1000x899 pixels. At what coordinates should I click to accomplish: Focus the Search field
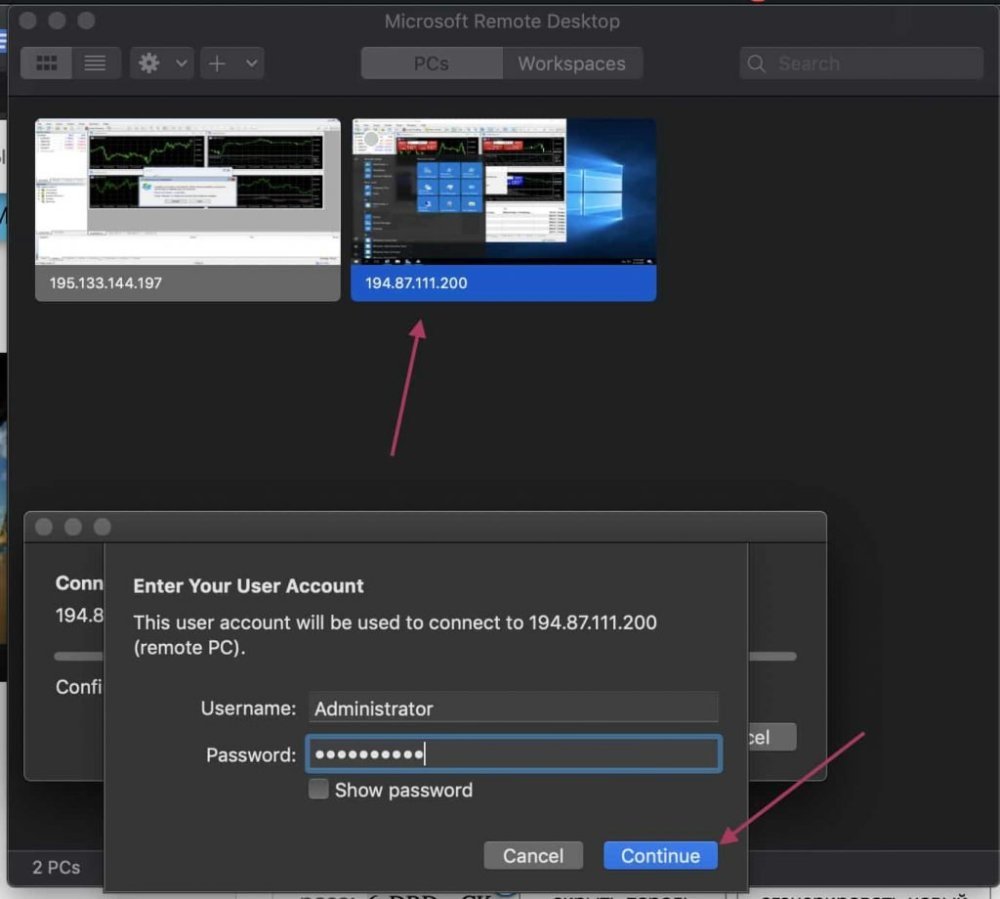click(861, 63)
